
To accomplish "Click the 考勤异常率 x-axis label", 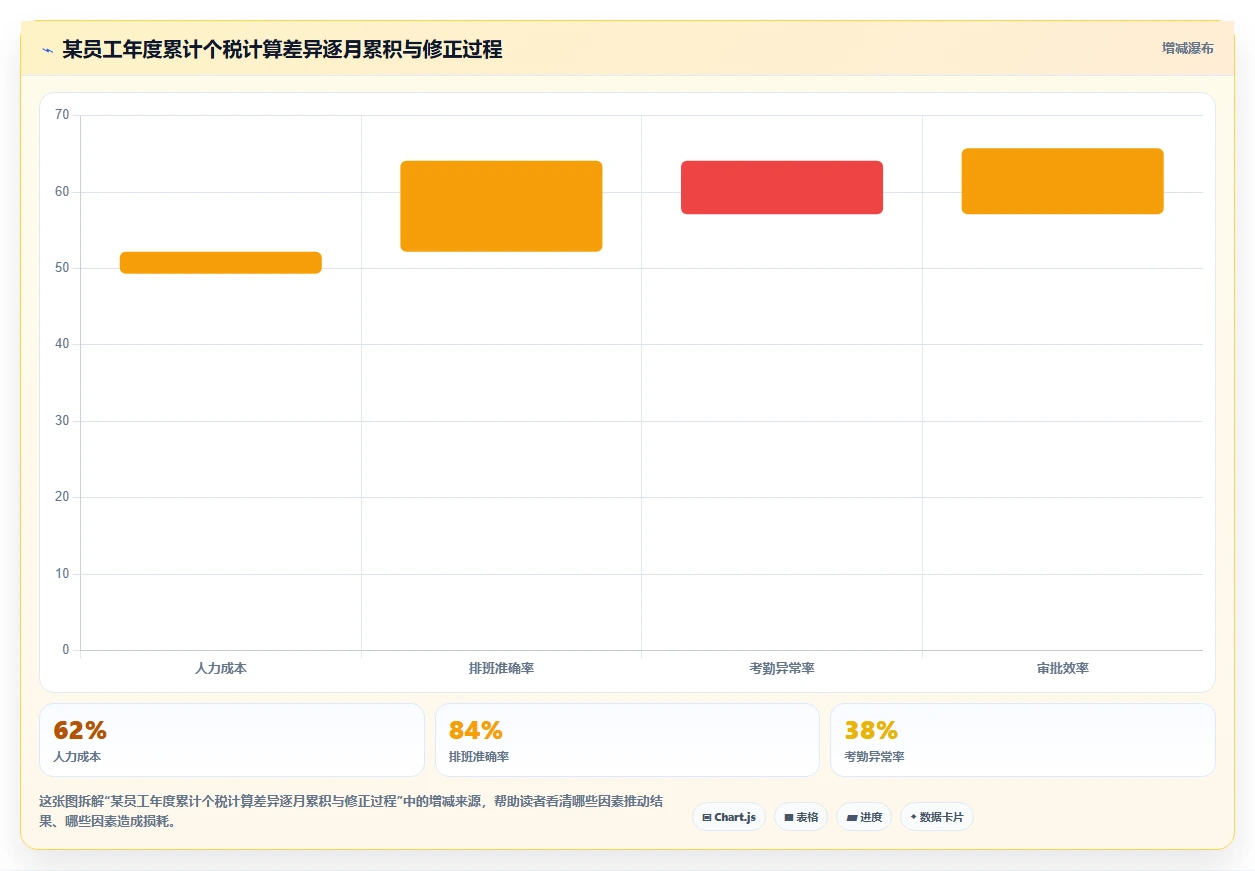I will click(x=782, y=668).
